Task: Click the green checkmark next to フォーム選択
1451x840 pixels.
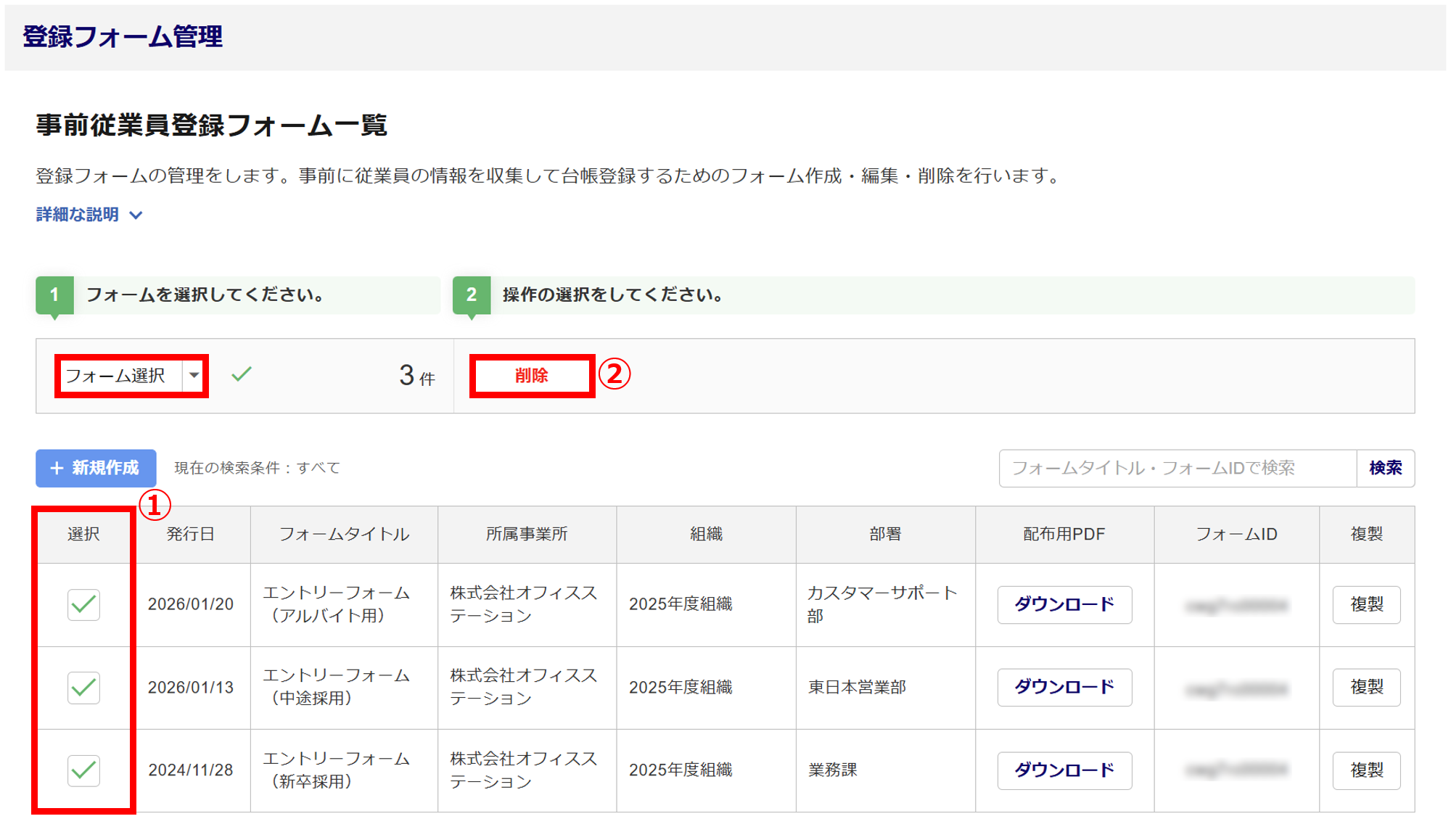Action: pyautogui.click(x=242, y=374)
